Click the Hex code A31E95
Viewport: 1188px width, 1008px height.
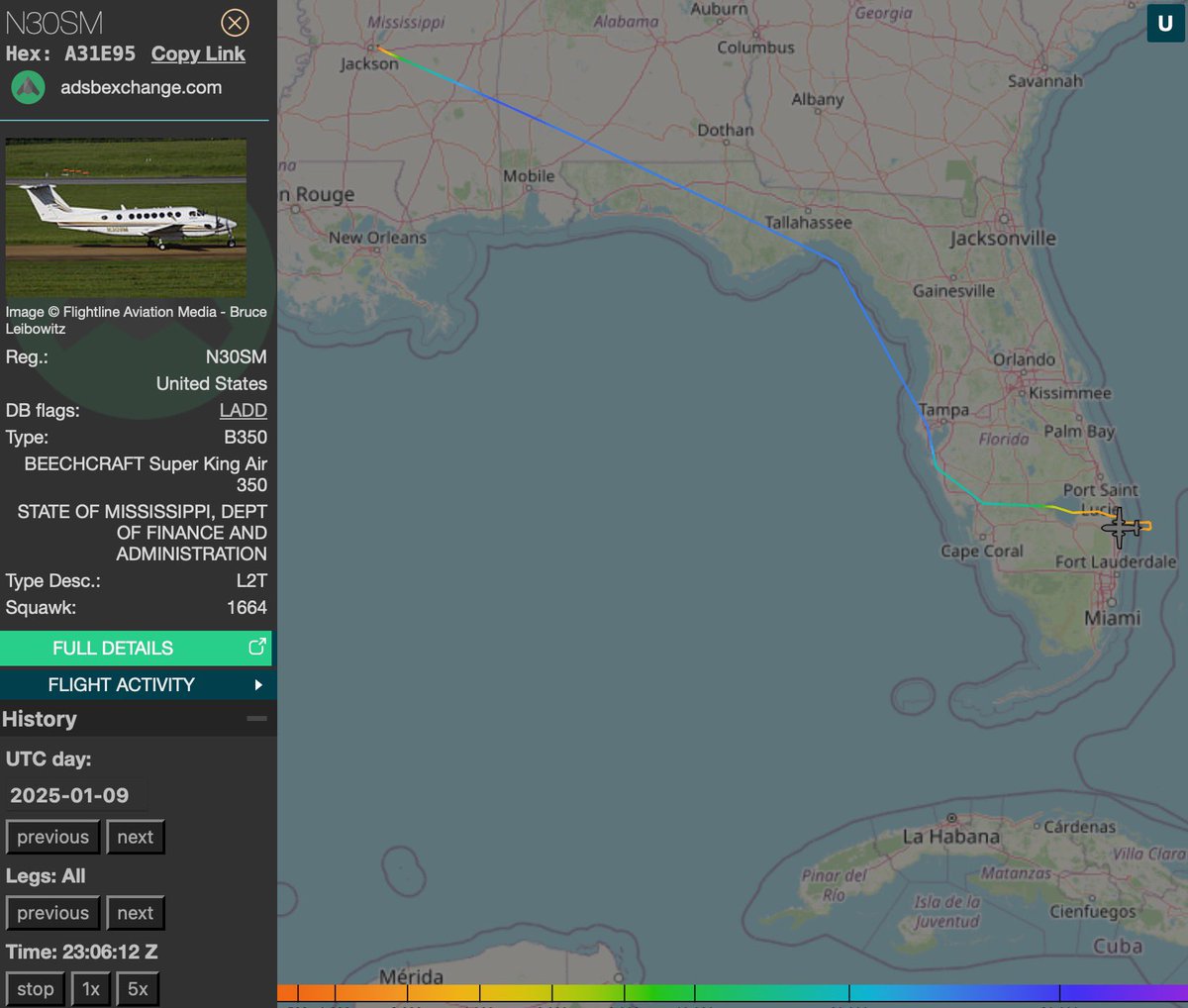click(100, 54)
